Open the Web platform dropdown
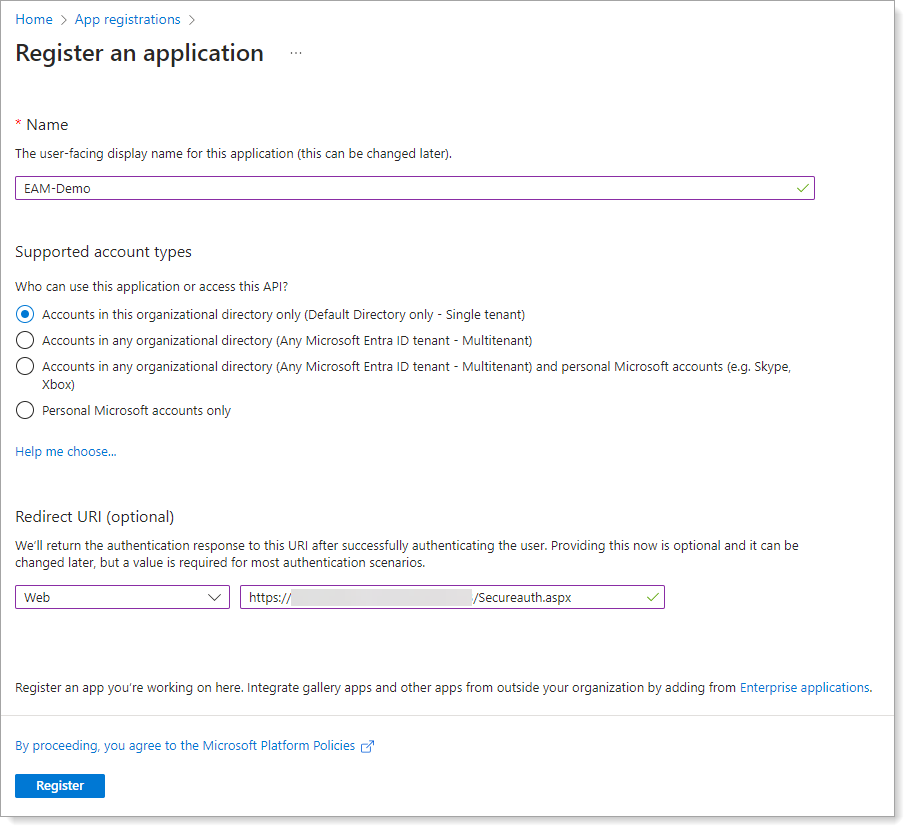 (x=122, y=597)
